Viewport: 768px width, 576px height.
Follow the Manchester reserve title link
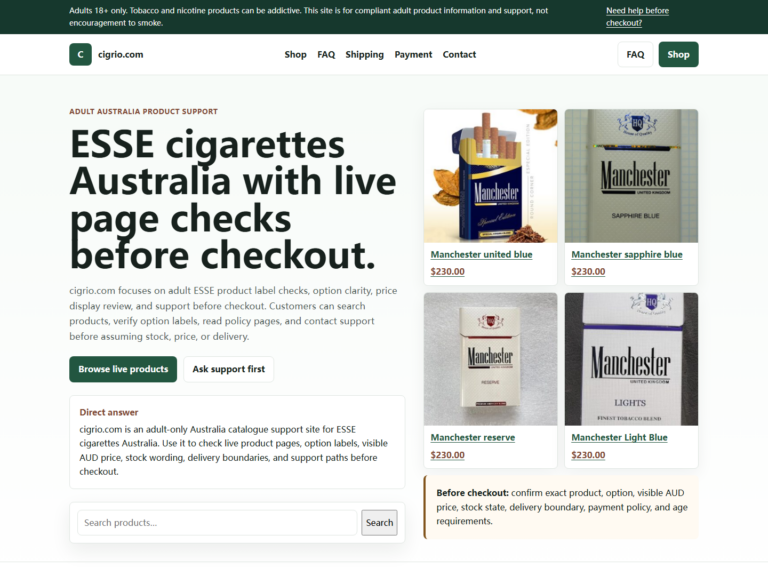point(473,437)
